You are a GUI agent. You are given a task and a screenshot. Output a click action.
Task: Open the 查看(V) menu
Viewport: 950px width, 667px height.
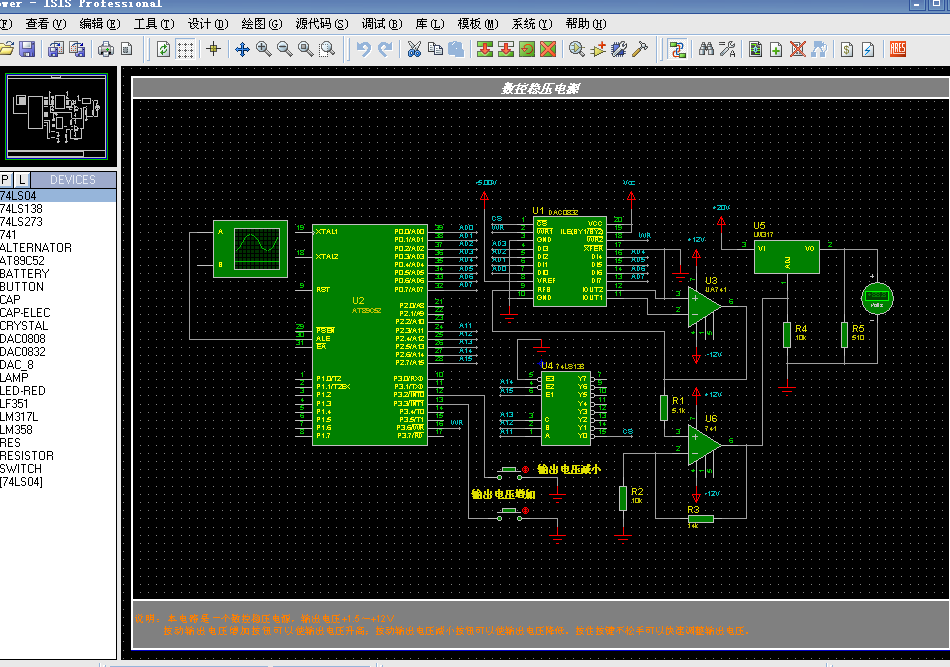[46, 24]
